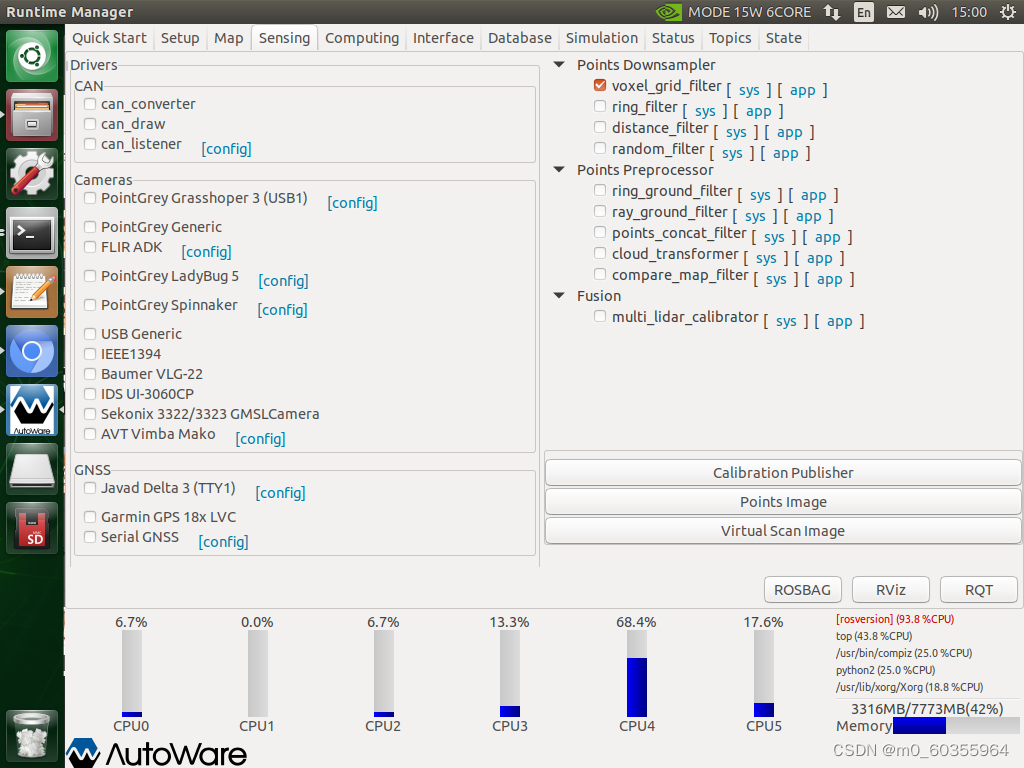Open the En keyboard input indicator
Screen dimensions: 1024x768
(x=863, y=12)
